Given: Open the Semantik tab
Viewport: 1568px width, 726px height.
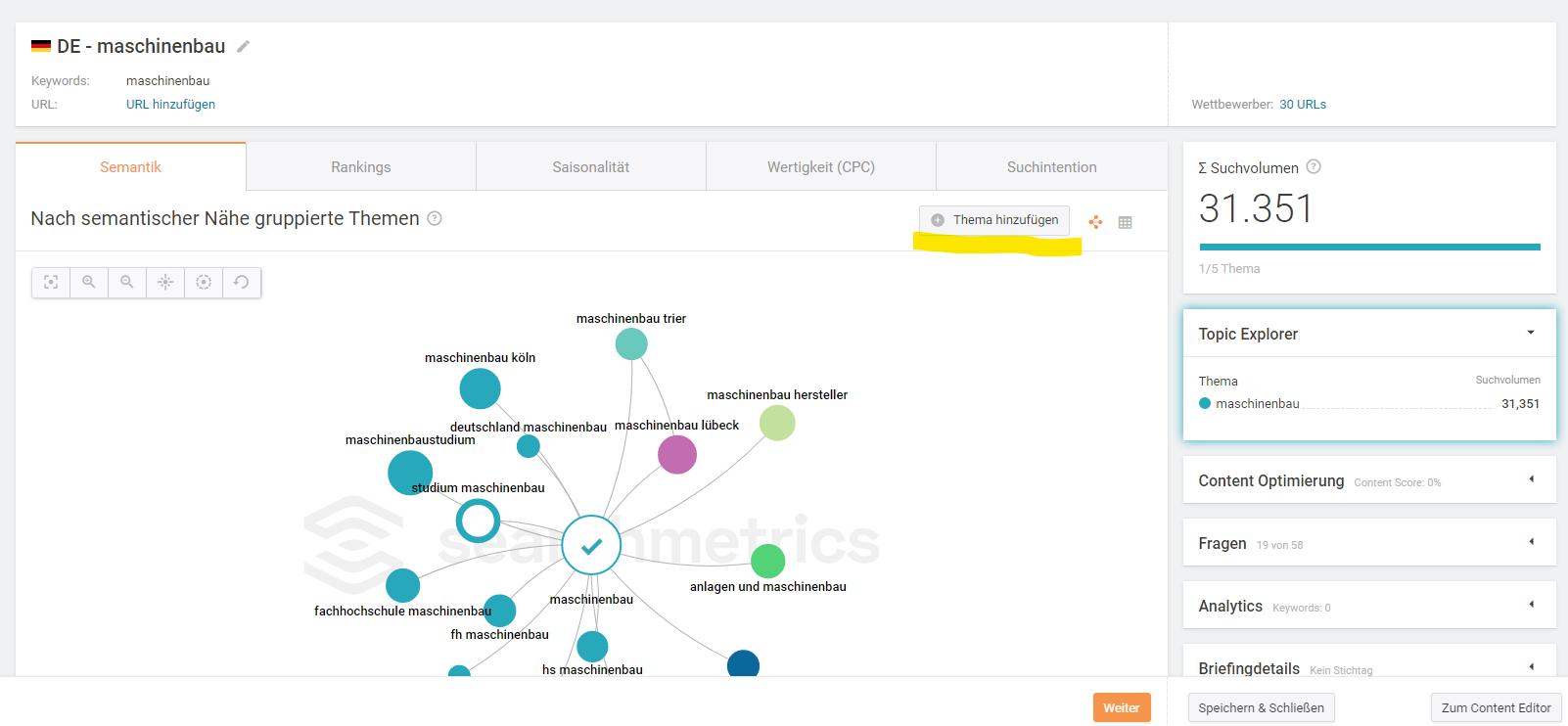Looking at the screenshot, I should [x=130, y=167].
